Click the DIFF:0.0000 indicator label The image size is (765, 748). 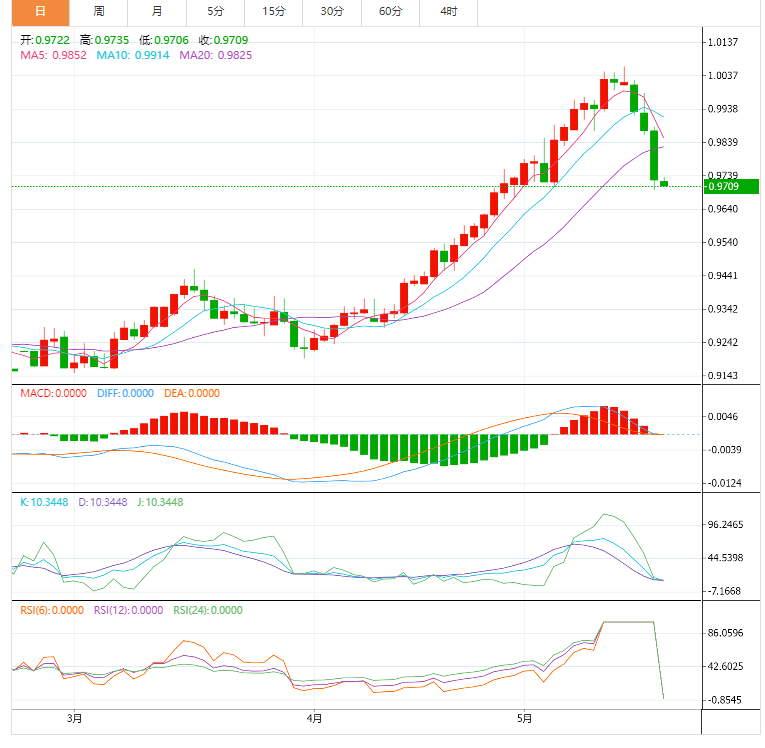tap(125, 393)
